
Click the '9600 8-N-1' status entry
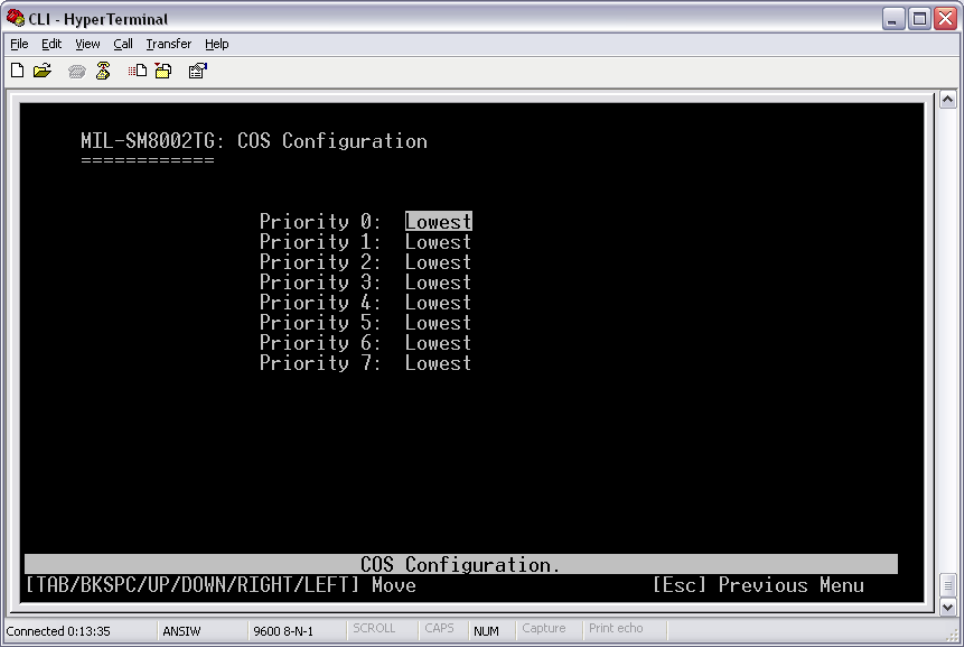283,631
